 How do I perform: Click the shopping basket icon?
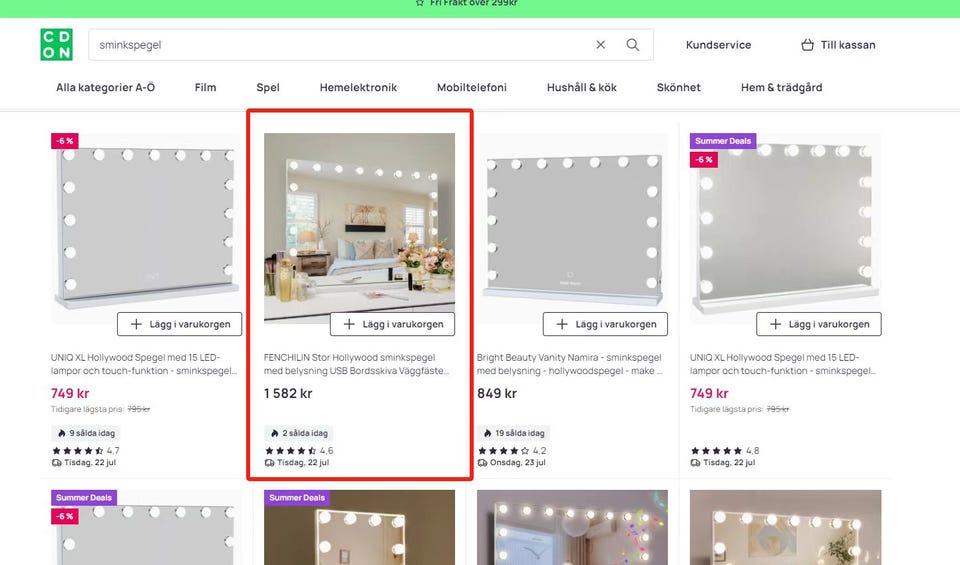(x=808, y=45)
